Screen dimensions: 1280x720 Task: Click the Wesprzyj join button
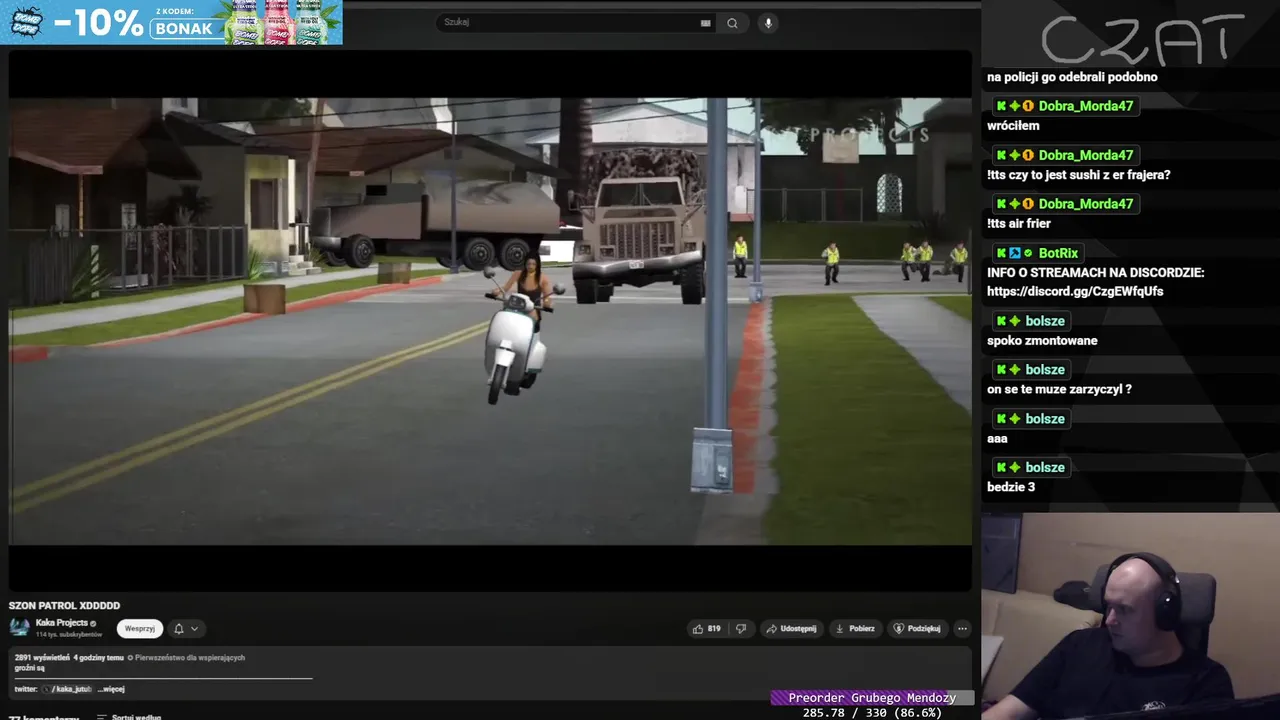[x=140, y=629]
